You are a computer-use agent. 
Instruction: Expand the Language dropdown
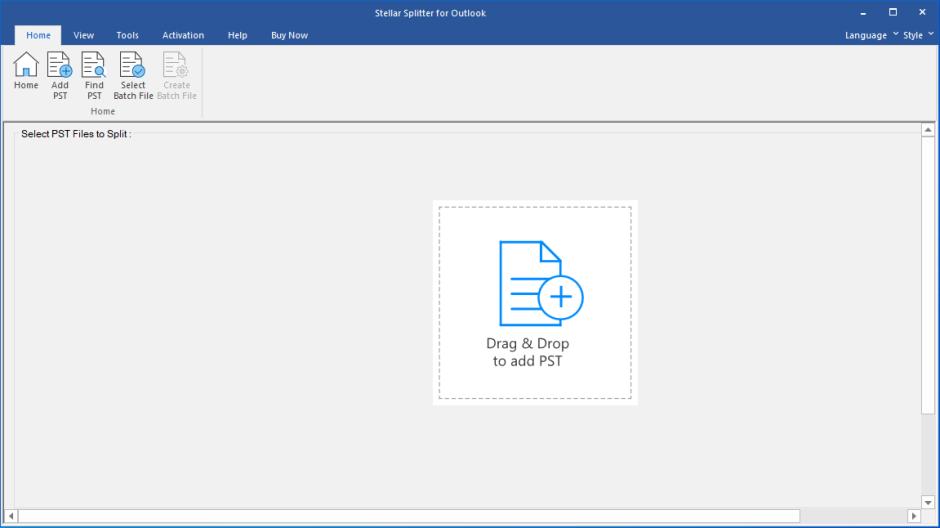[x=872, y=35]
